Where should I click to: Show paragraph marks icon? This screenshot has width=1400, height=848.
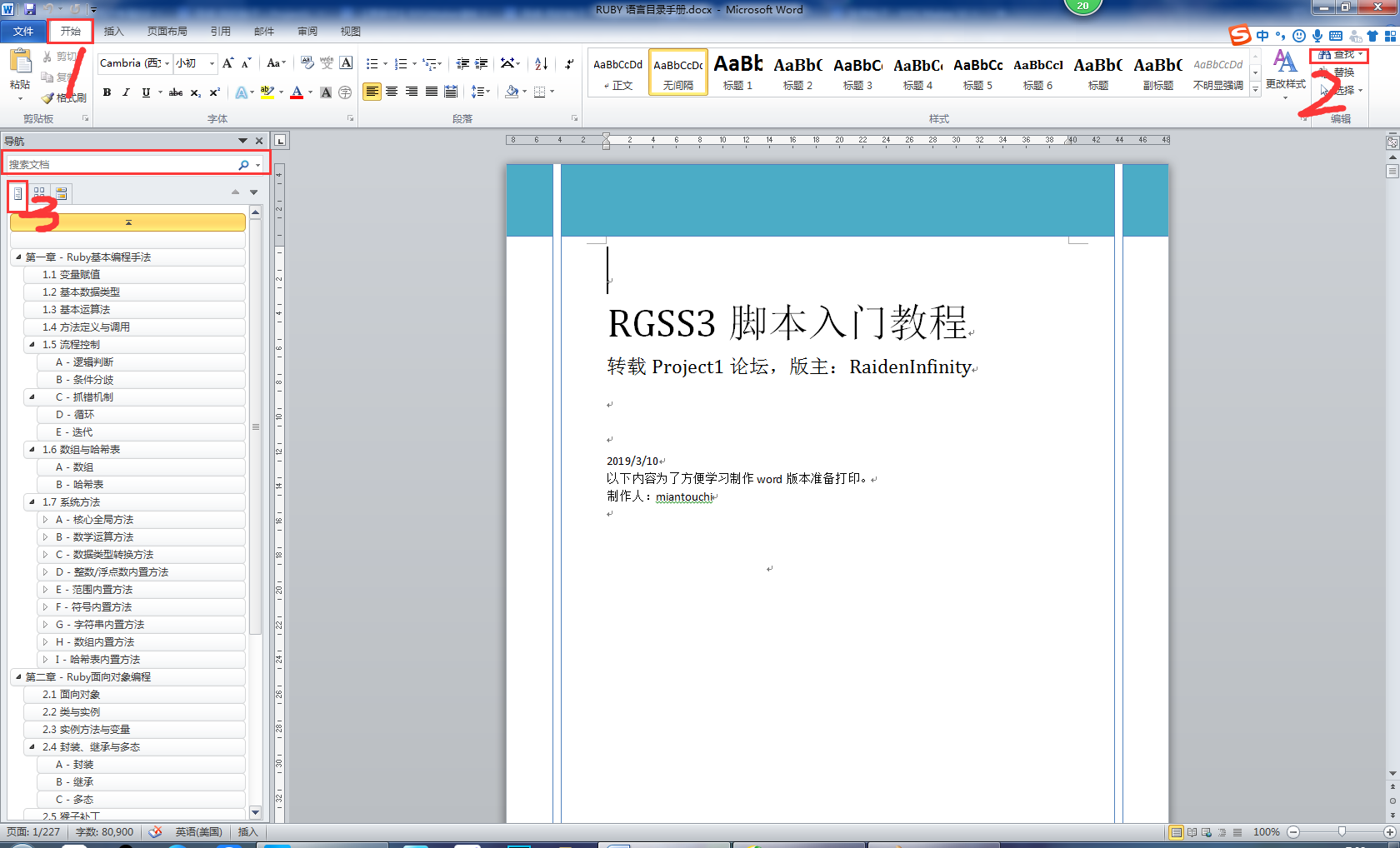click(x=569, y=63)
